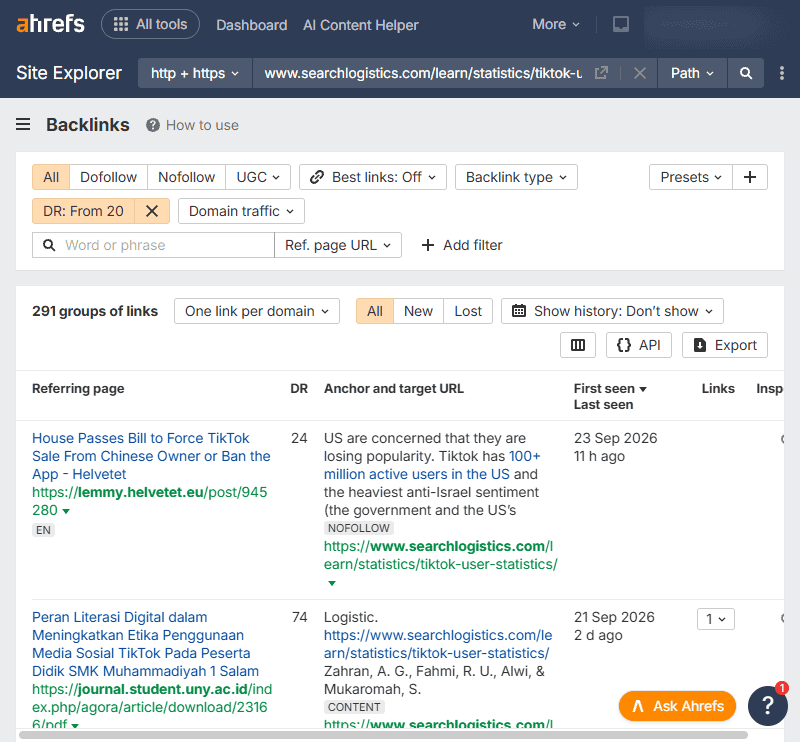800x742 pixels.
Task: Open House Passes Bill to Force TikTok link
Action: coord(151,456)
